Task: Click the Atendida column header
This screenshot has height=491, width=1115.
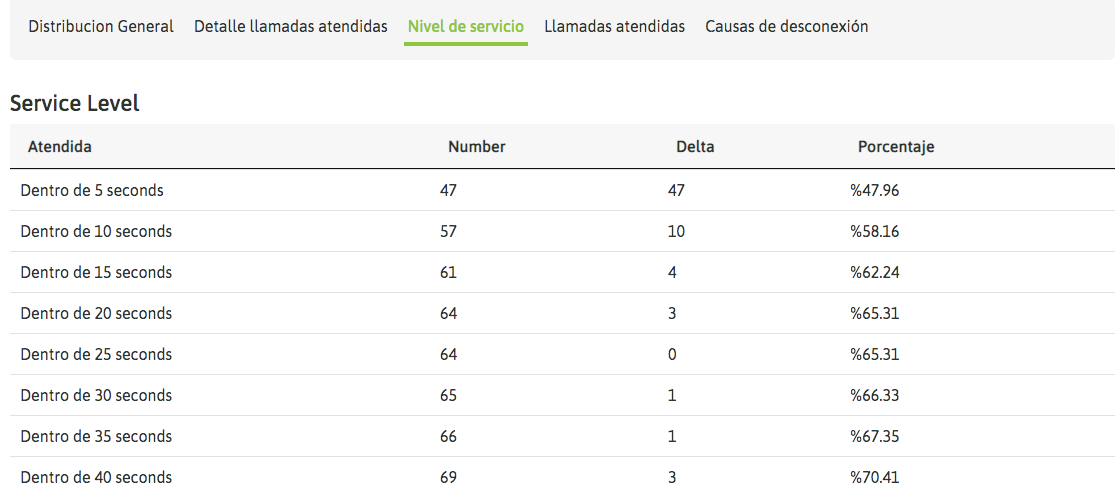Action: coord(60,147)
